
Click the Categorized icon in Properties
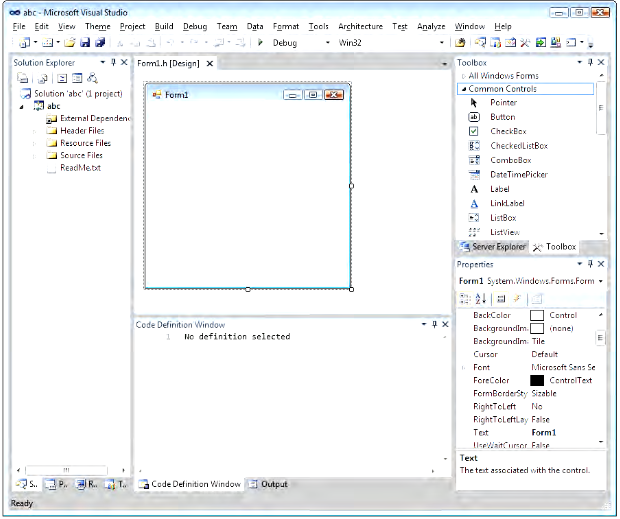coord(465,299)
